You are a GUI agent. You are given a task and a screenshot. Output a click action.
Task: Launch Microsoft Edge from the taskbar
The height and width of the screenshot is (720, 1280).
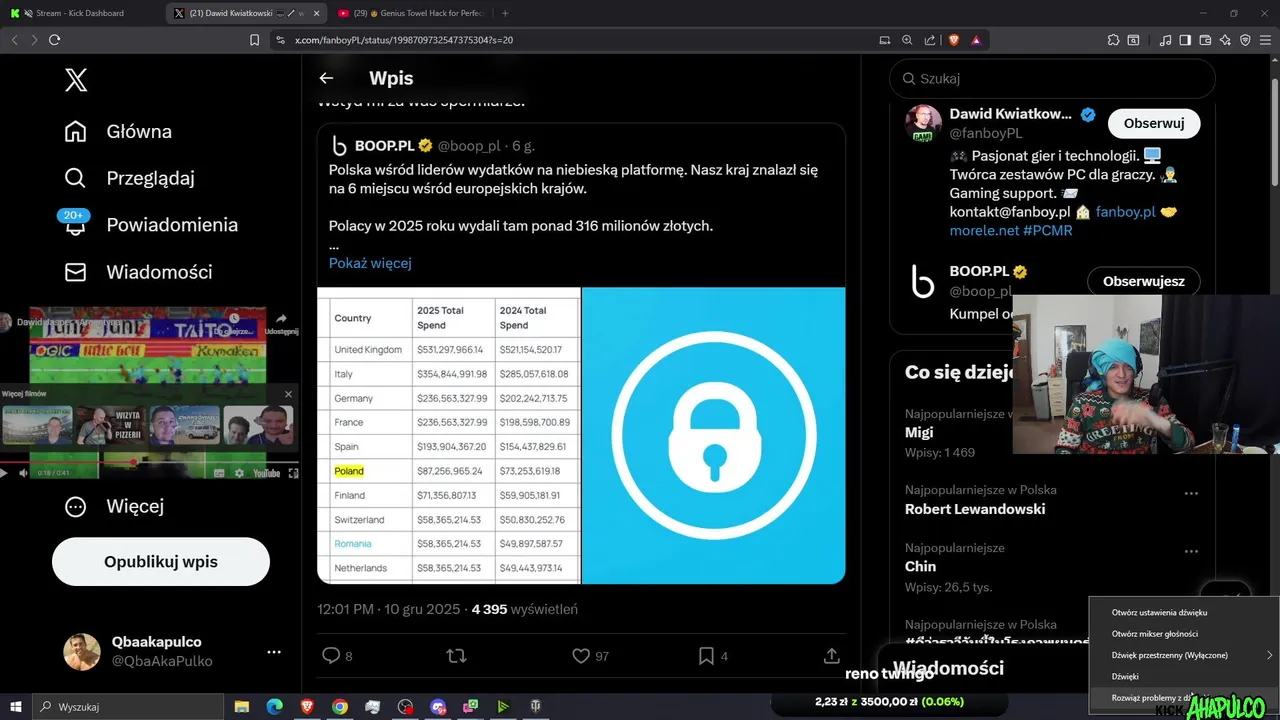coord(275,706)
